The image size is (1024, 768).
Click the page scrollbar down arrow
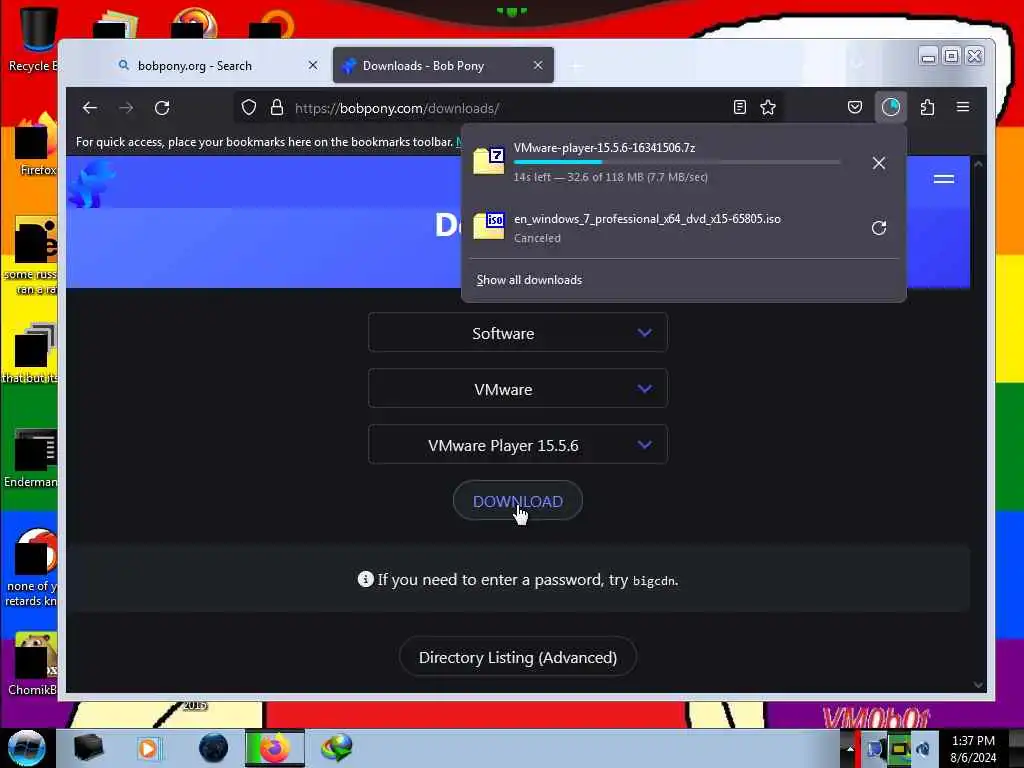point(978,685)
